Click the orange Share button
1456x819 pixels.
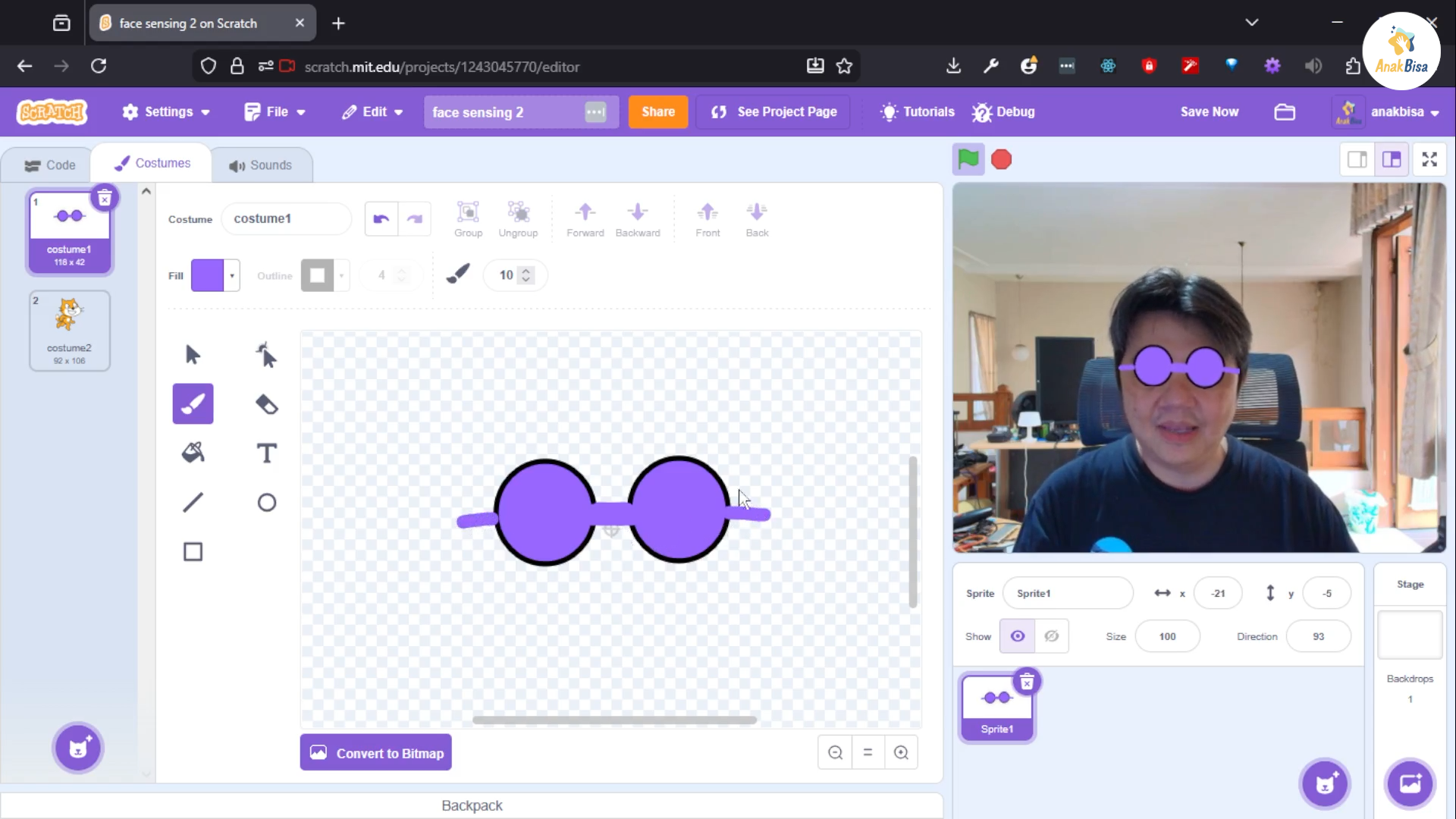pos(657,111)
